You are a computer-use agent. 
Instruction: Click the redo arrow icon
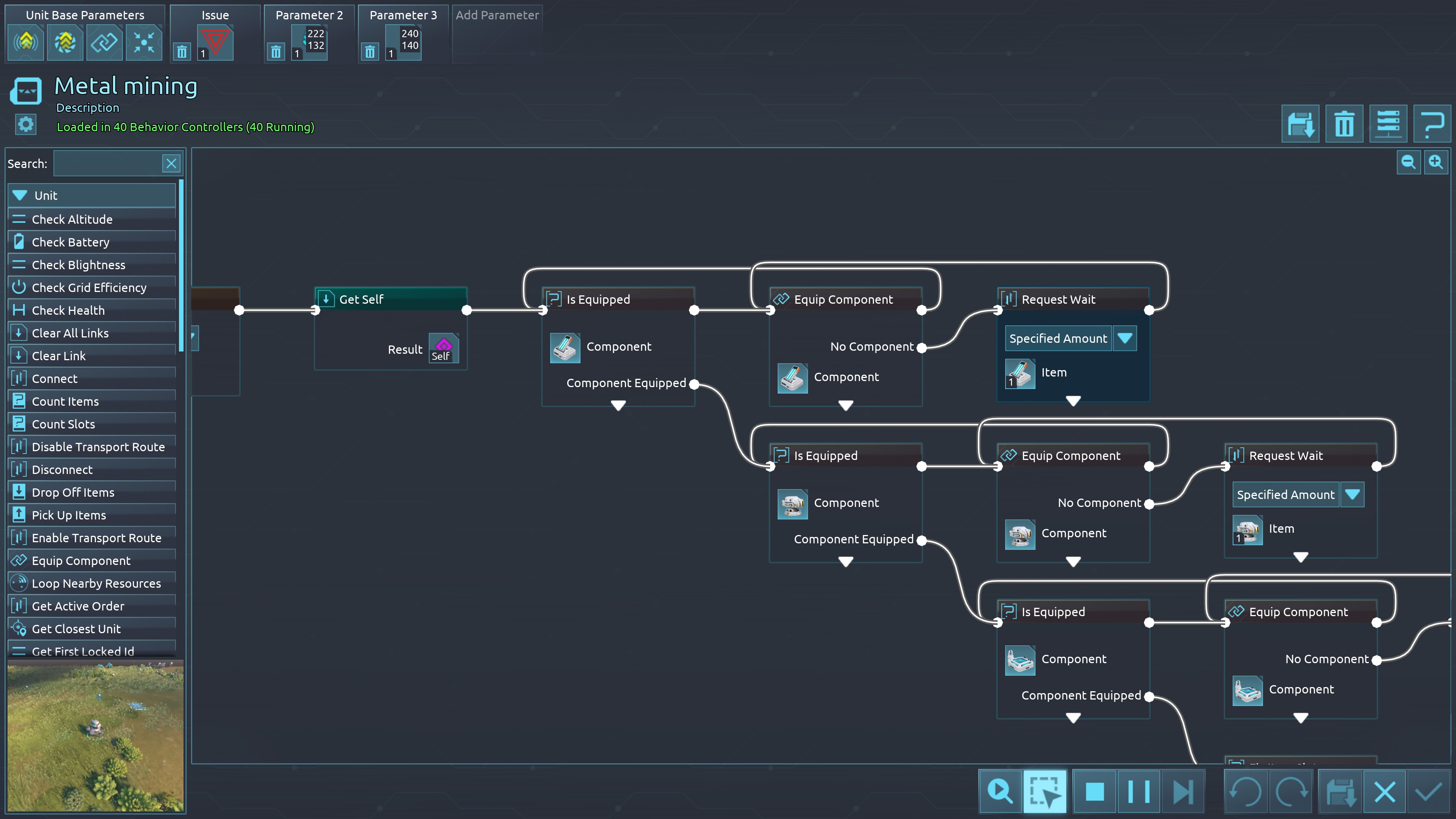pos(1291,791)
